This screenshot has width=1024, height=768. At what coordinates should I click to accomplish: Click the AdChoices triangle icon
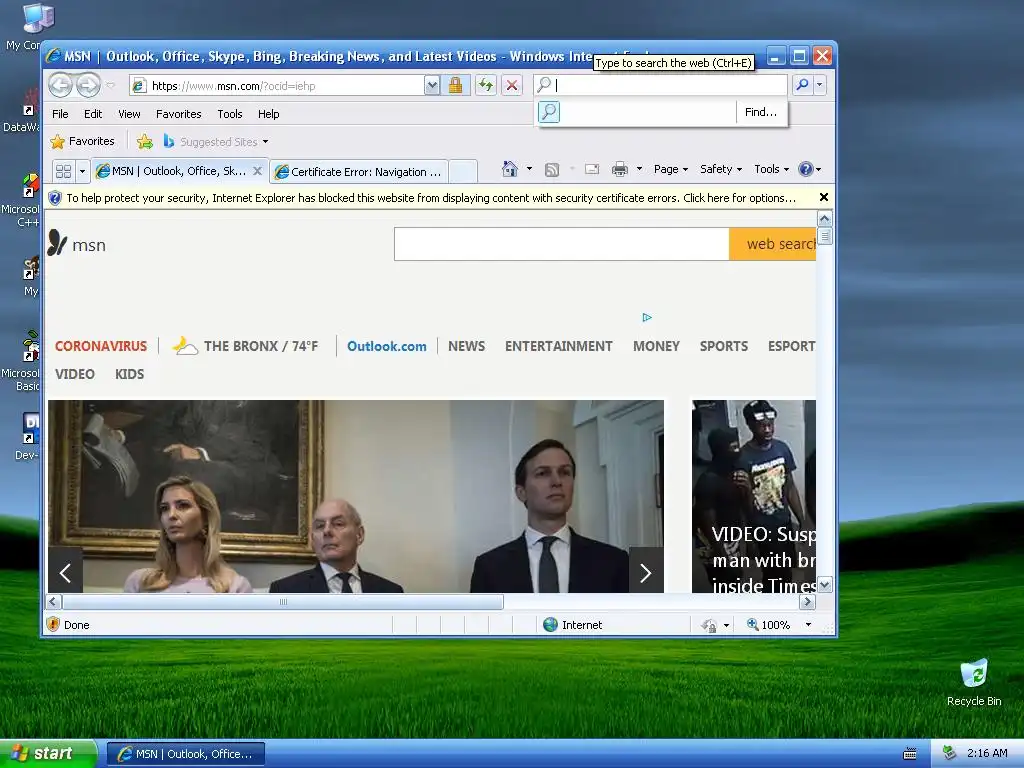[647, 317]
